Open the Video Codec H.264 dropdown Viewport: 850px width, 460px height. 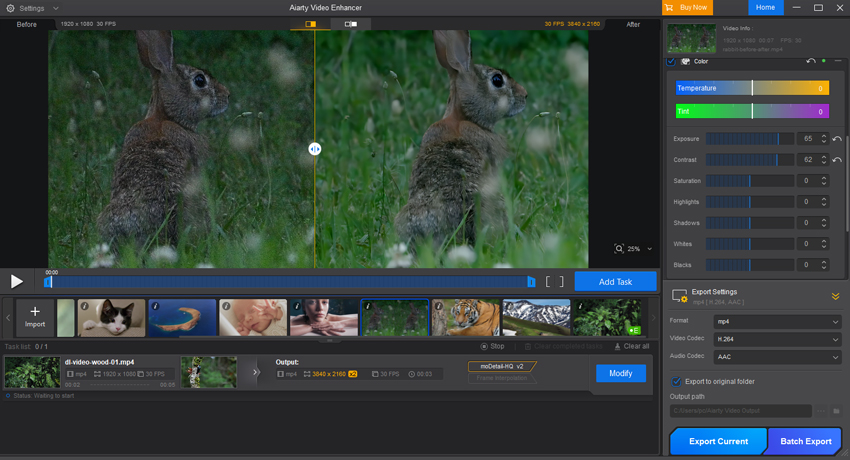tap(777, 339)
